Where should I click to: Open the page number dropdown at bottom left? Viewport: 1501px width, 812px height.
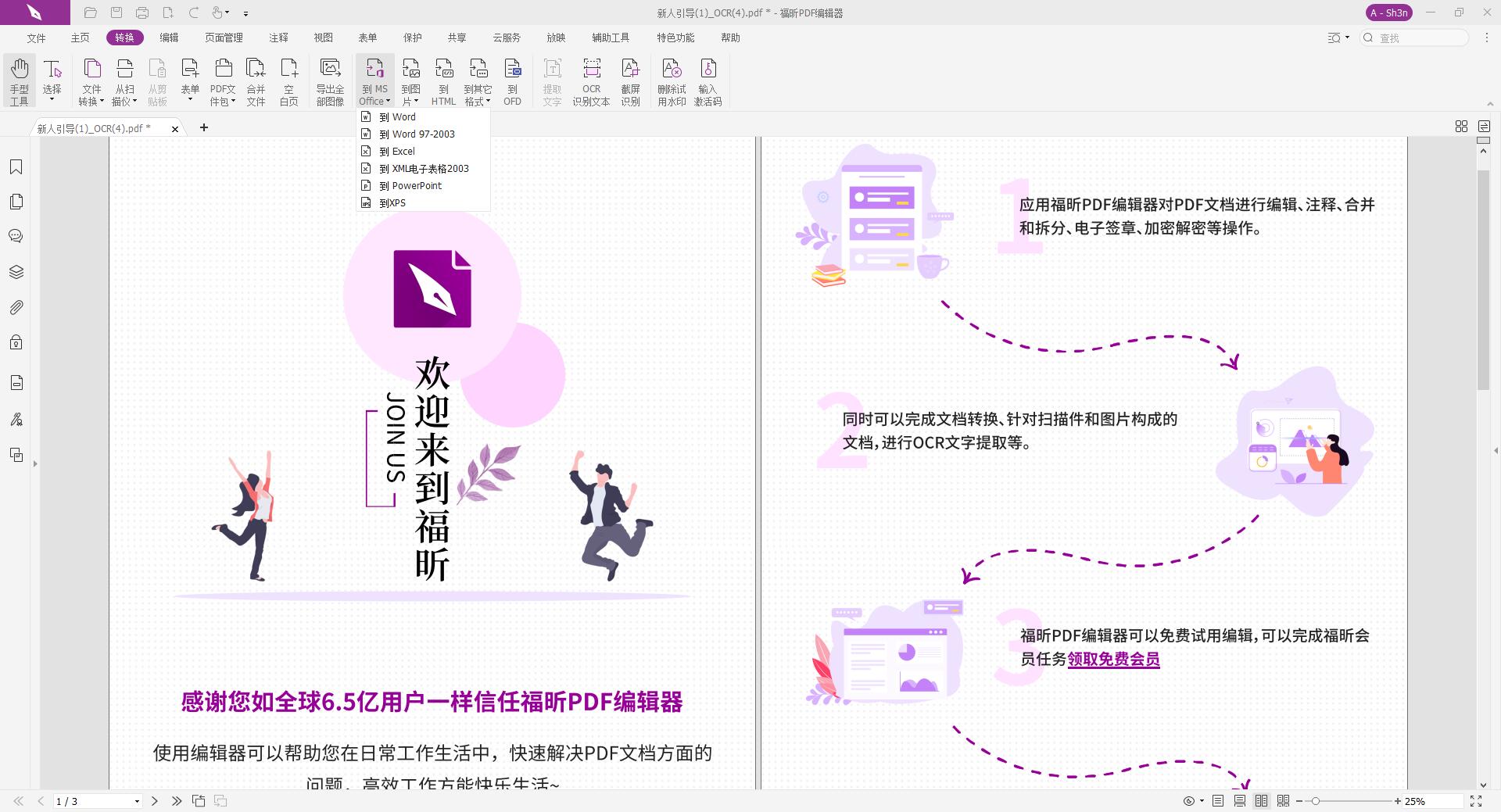[135, 801]
